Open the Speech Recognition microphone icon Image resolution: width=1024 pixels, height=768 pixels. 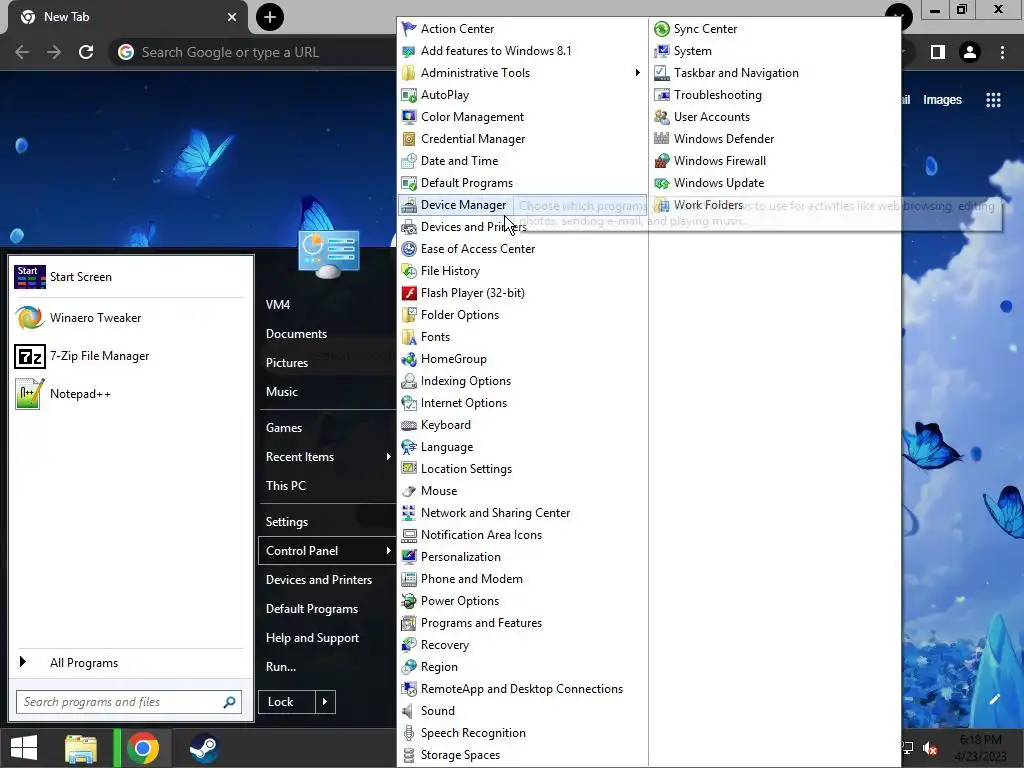coord(409,733)
